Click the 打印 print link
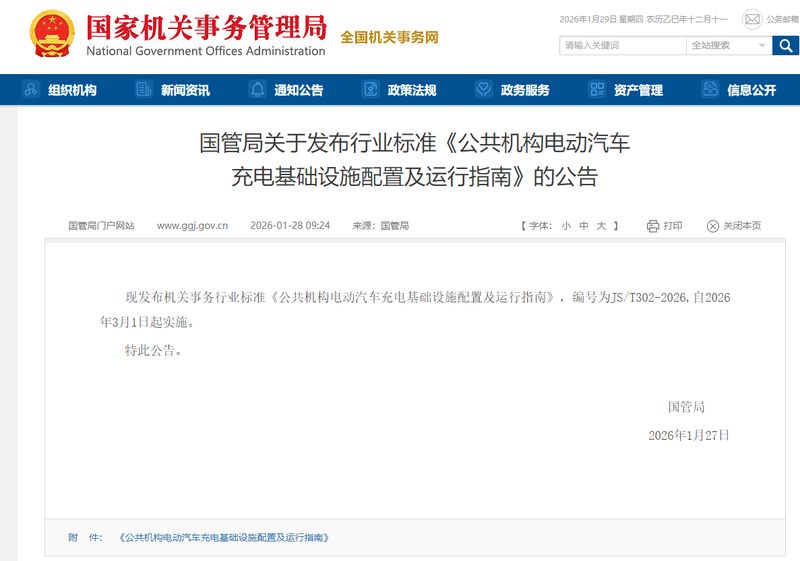Screen dimensions: 800x561 pos(673,225)
